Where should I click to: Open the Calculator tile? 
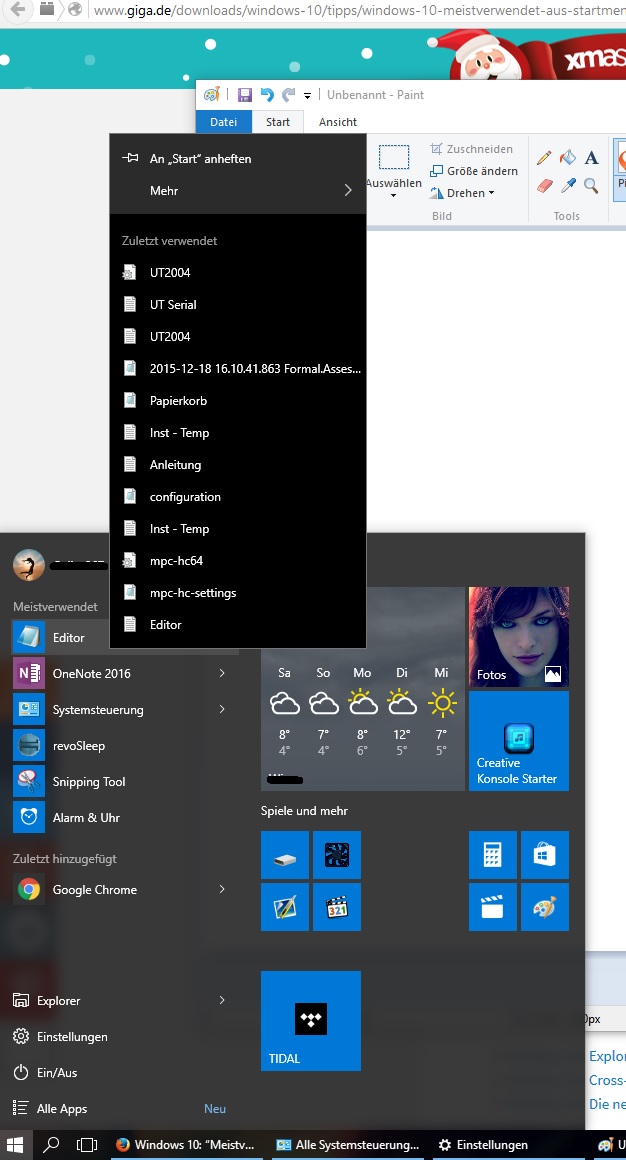coord(493,854)
